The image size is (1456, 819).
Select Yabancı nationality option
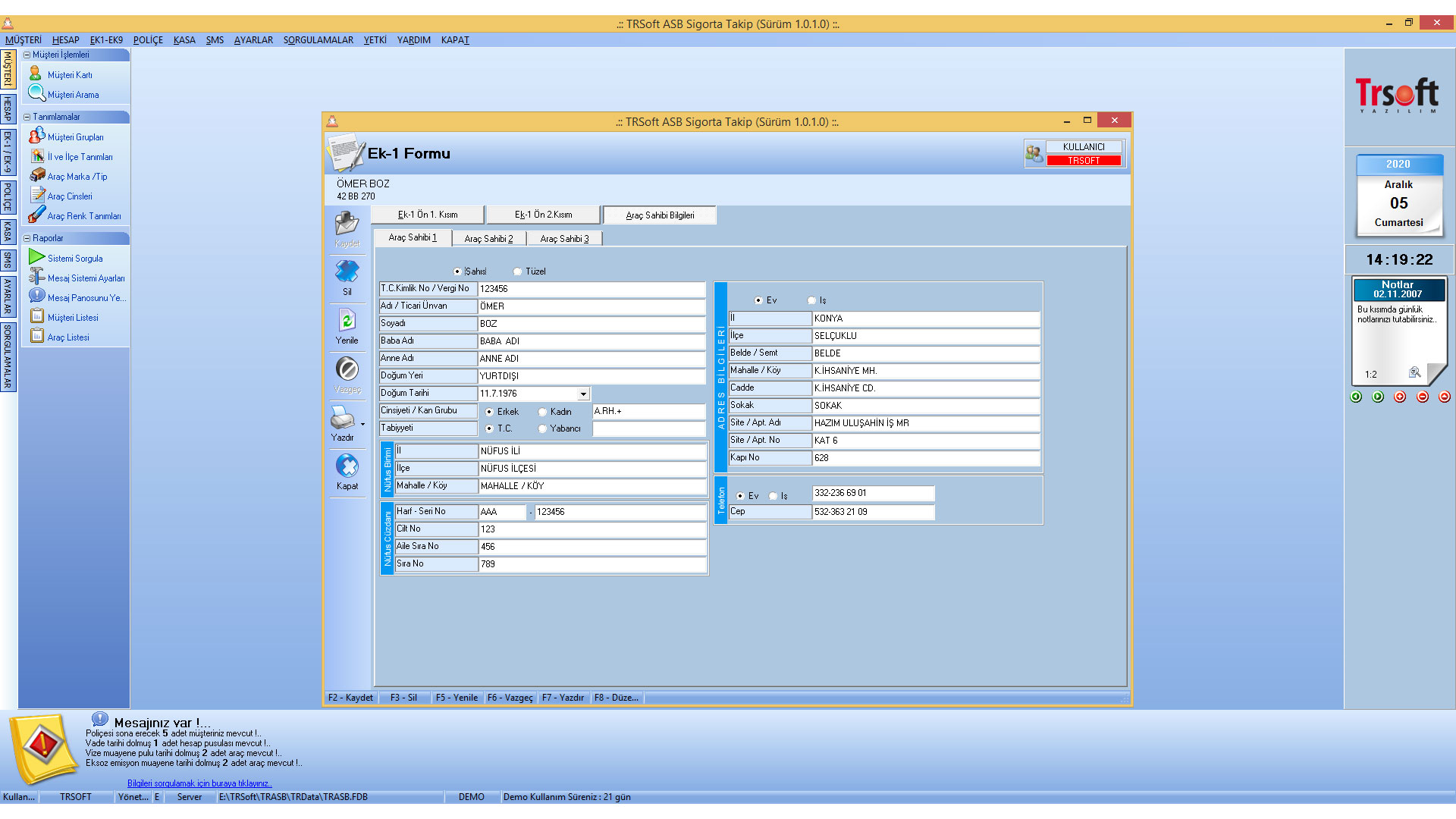(543, 428)
